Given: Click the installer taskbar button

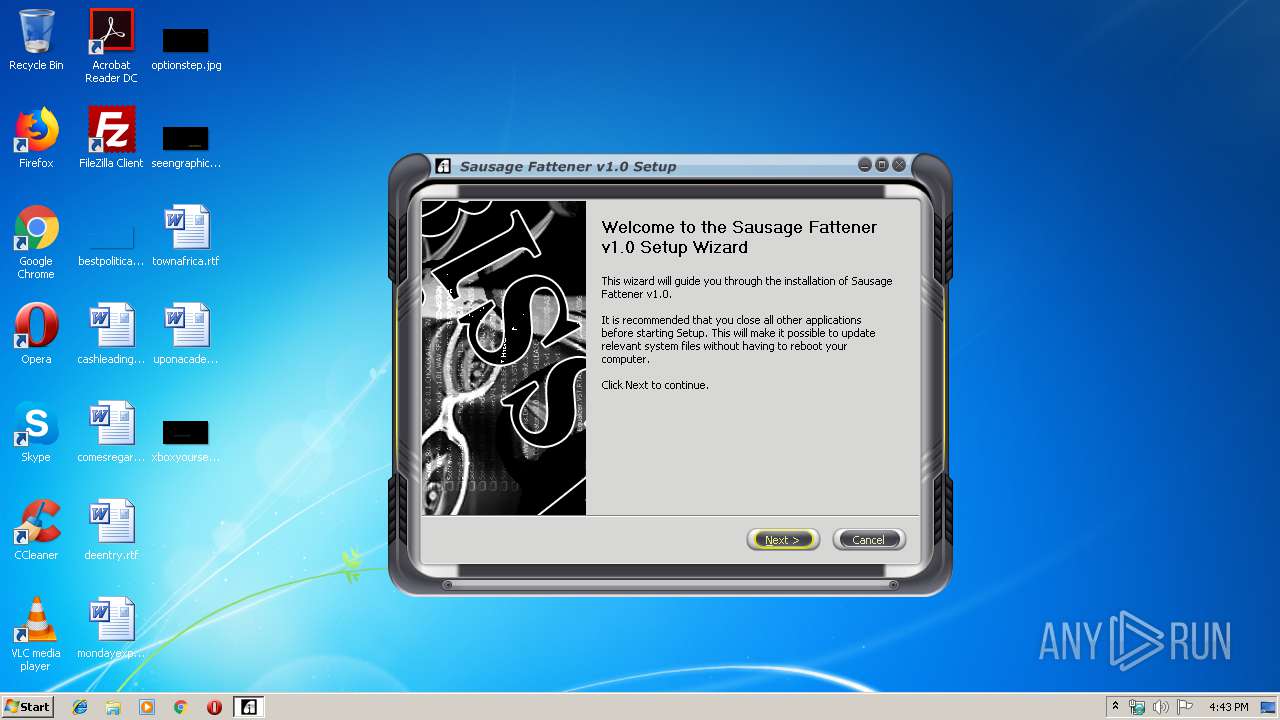Looking at the screenshot, I should tap(248, 707).
